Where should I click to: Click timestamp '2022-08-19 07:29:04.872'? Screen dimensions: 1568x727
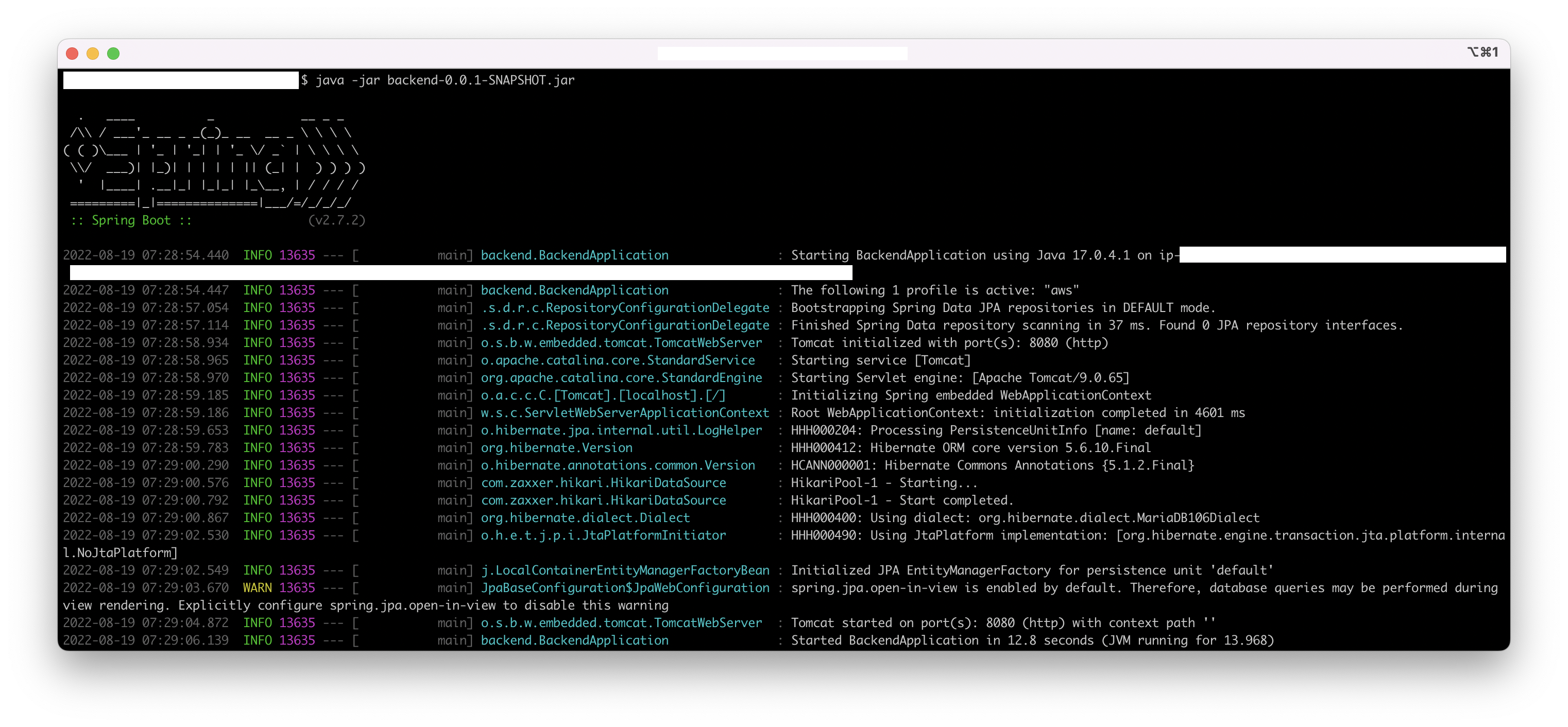click(x=146, y=624)
